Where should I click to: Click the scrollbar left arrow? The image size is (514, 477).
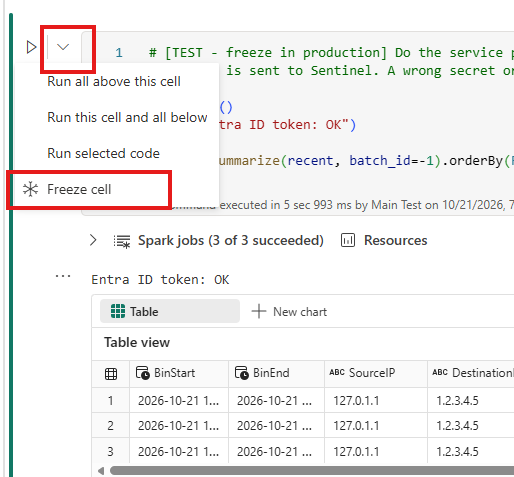tap(101, 471)
